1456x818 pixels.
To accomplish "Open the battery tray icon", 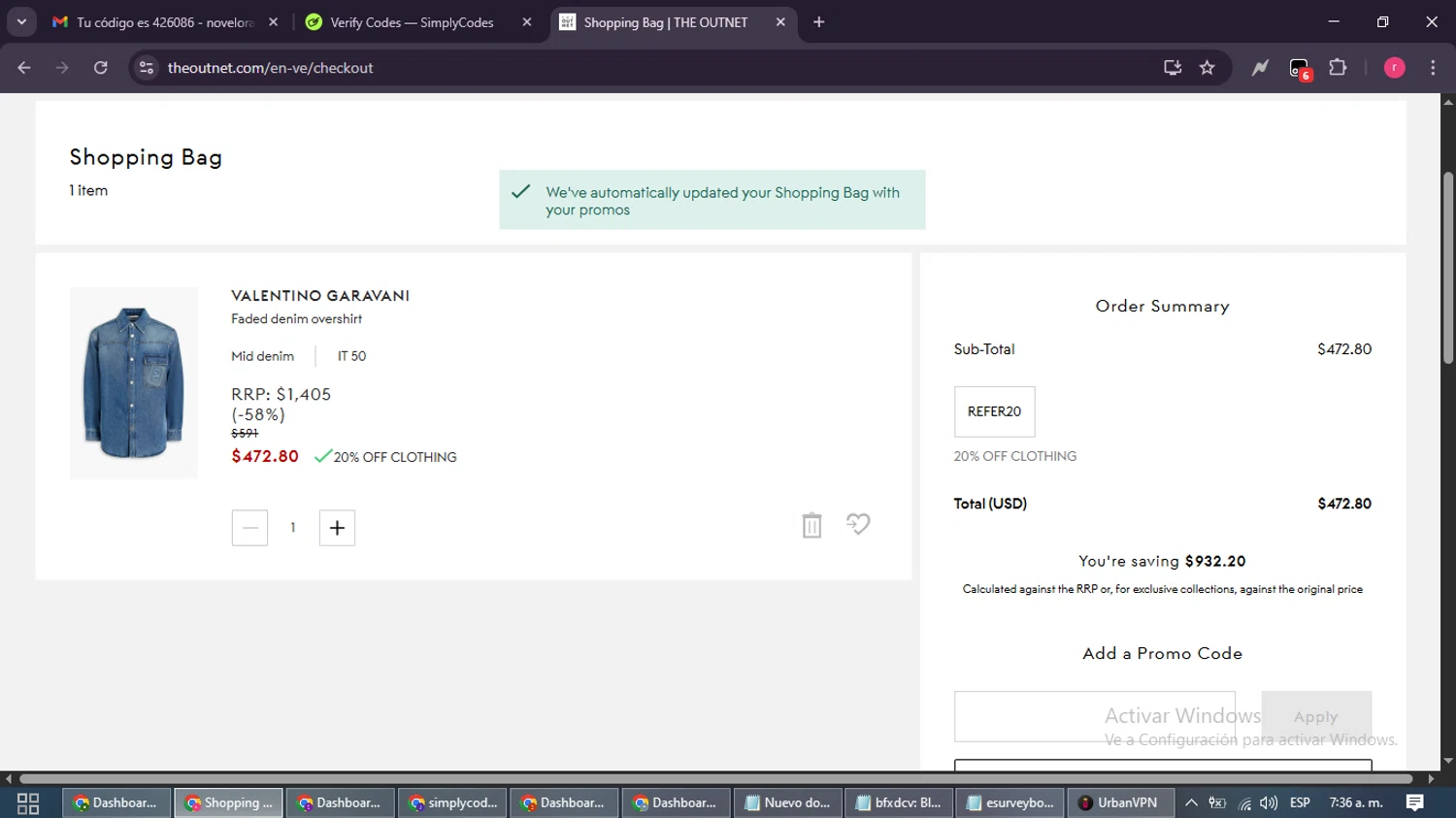I will [1217, 803].
